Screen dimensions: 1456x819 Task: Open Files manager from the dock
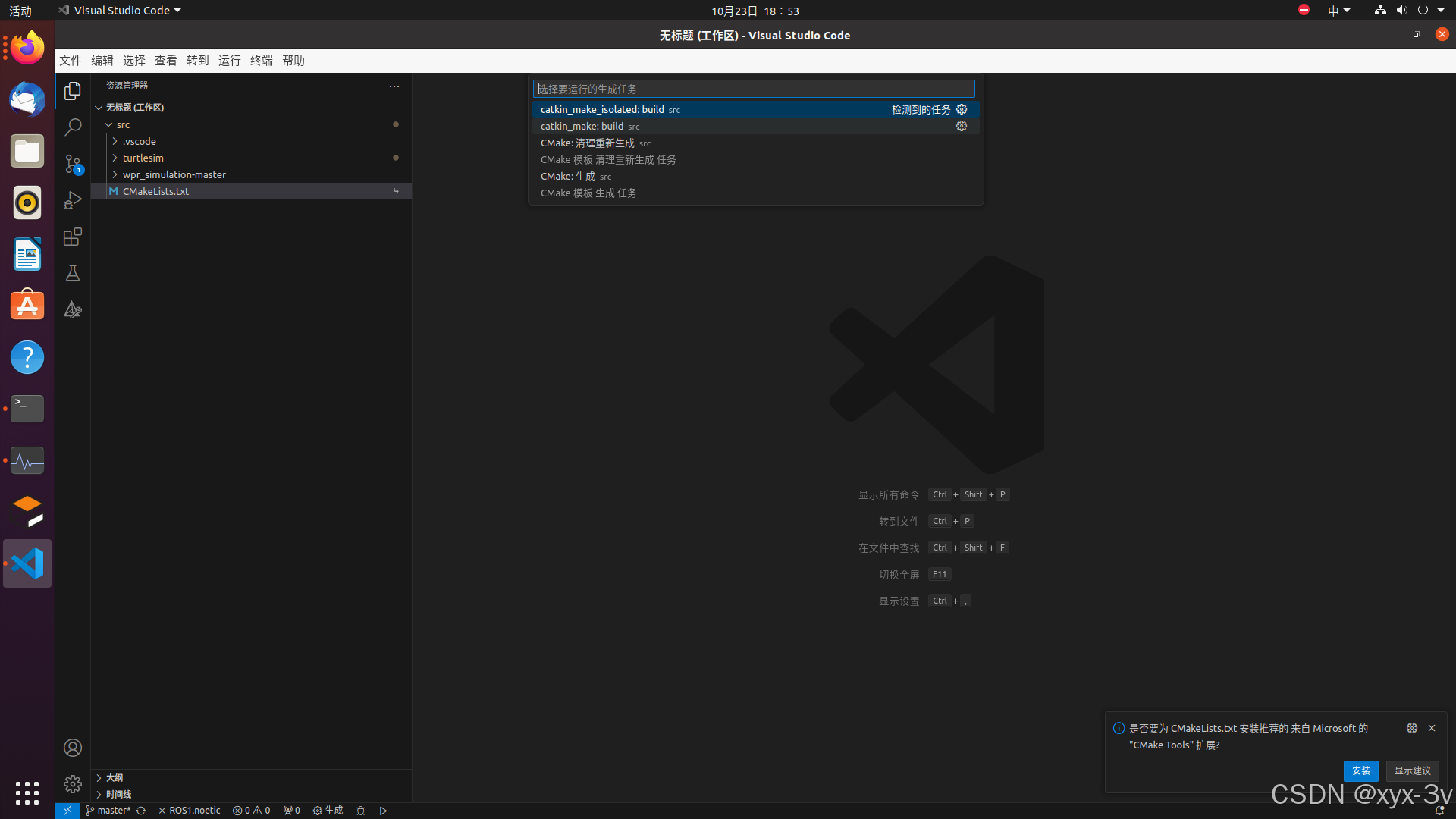[x=27, y=151]
